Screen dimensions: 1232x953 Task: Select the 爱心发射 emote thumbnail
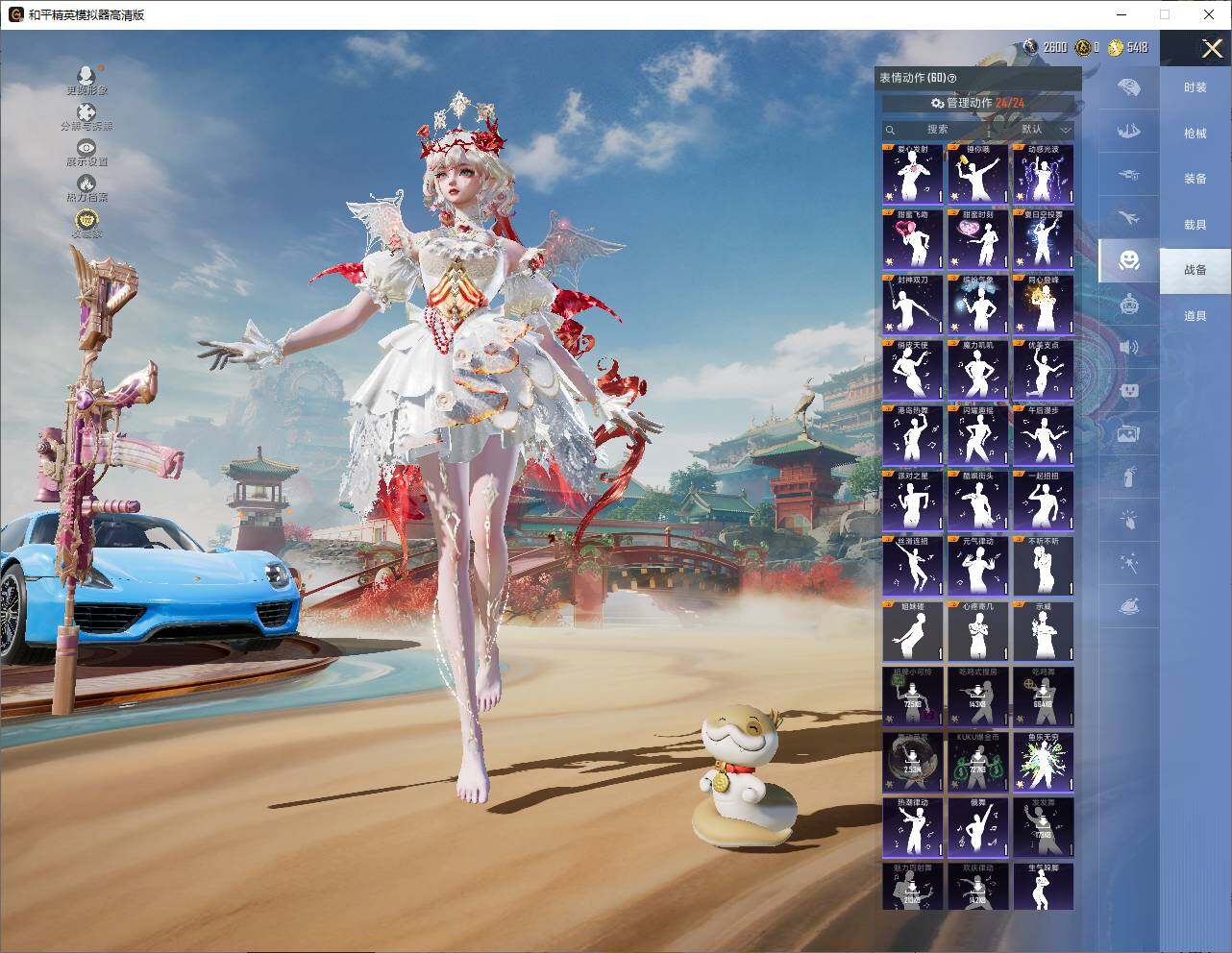pos(912,174)
